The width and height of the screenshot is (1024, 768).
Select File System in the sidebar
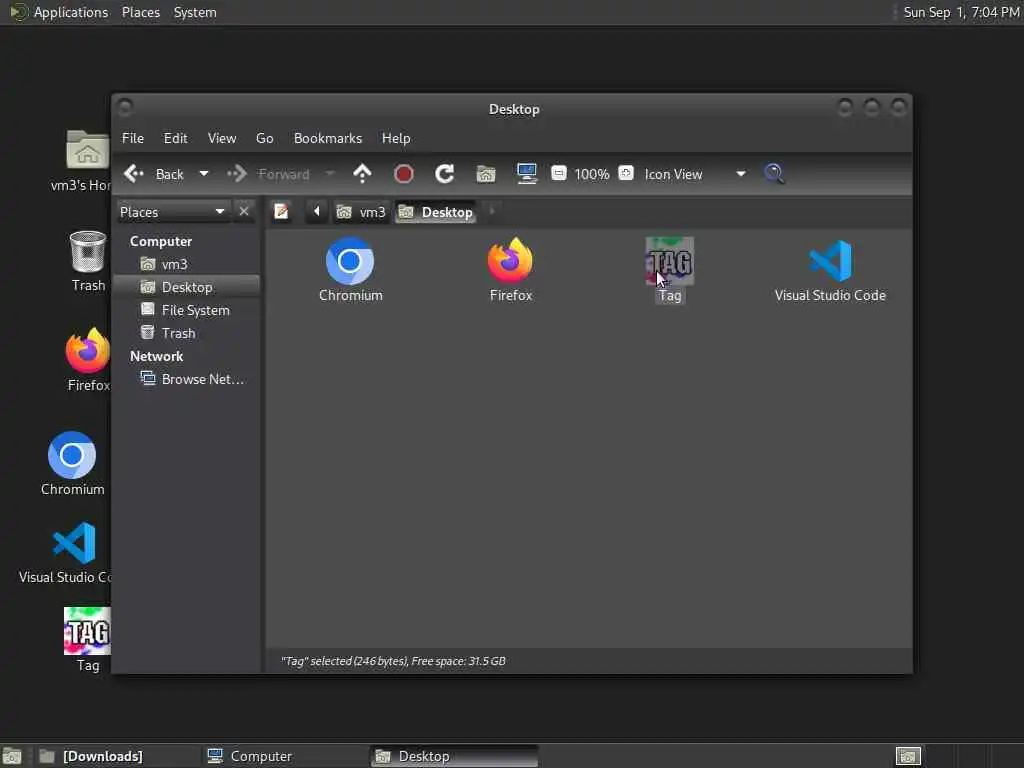[187, 310]
